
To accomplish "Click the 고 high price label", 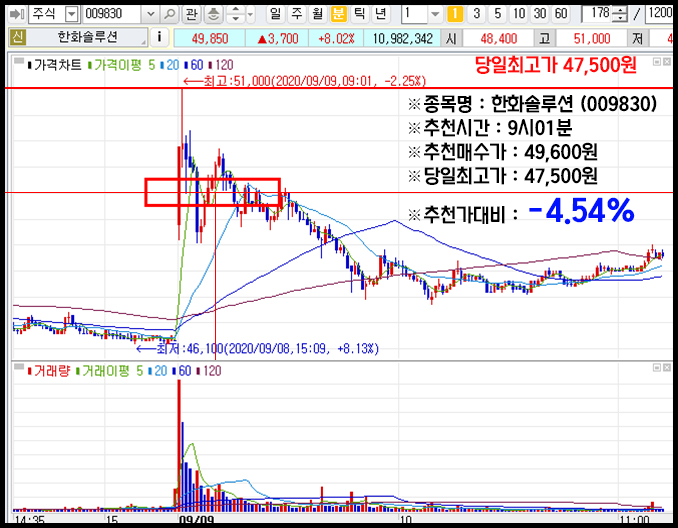I will click(x=545, y=38).
